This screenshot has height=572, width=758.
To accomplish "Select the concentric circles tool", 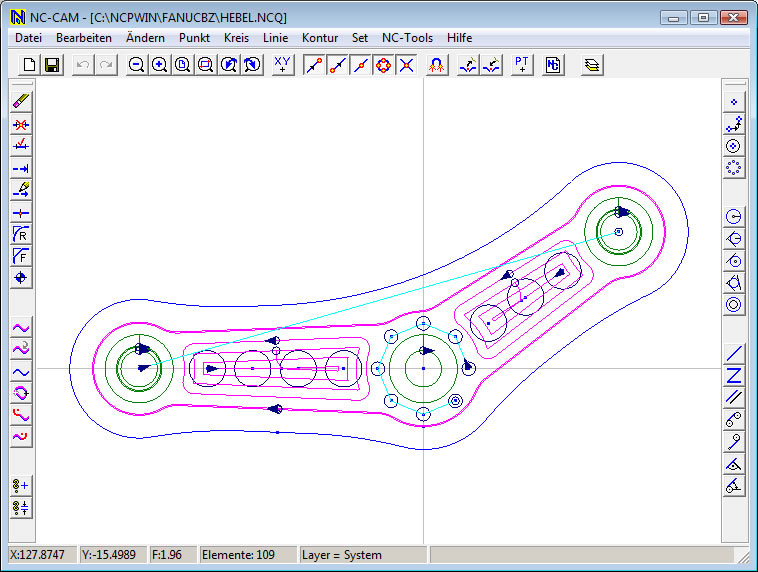I will (x=734, y=305).
